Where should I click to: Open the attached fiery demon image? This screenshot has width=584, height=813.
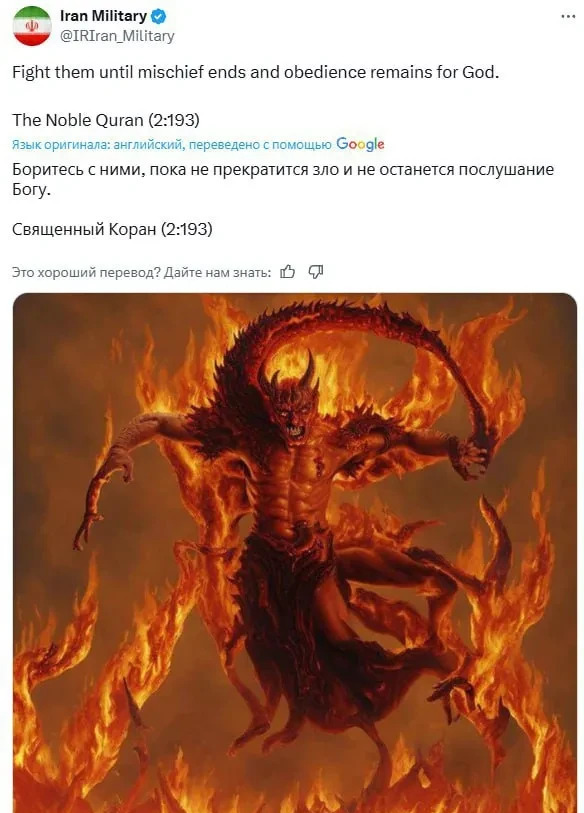pyautogui.click(x=295, y=553)
